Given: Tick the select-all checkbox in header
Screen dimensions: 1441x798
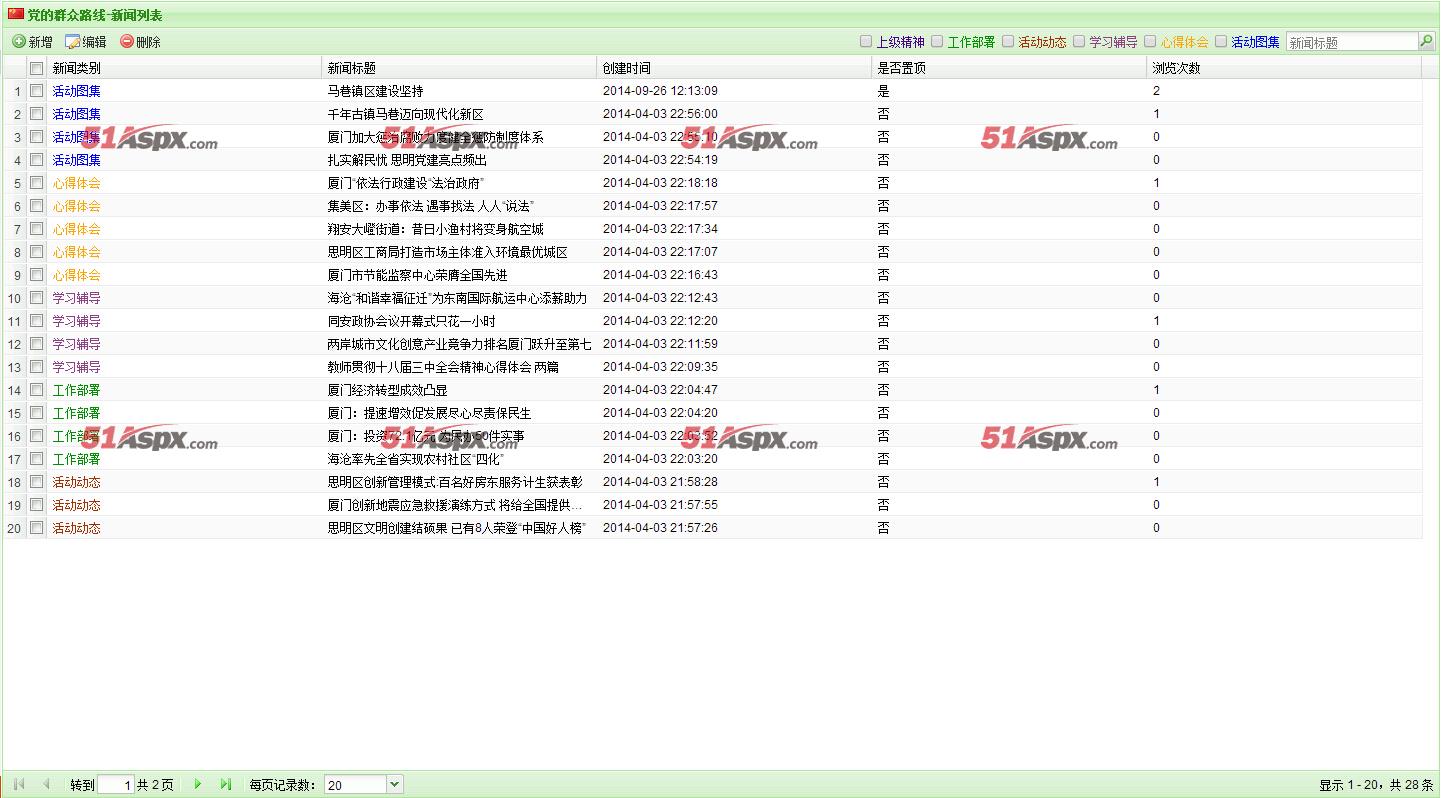Looking at the screenshot, I should (37, 69).
